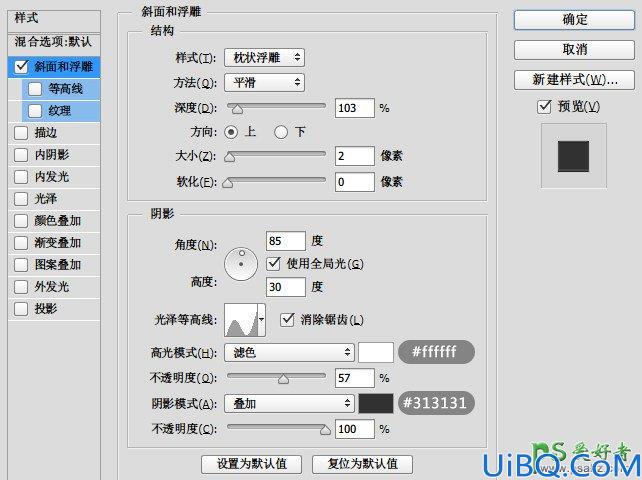This screenshot has width=642, height=480.
Task: Select the 外发光 style entry label
Action: [52, 287]
